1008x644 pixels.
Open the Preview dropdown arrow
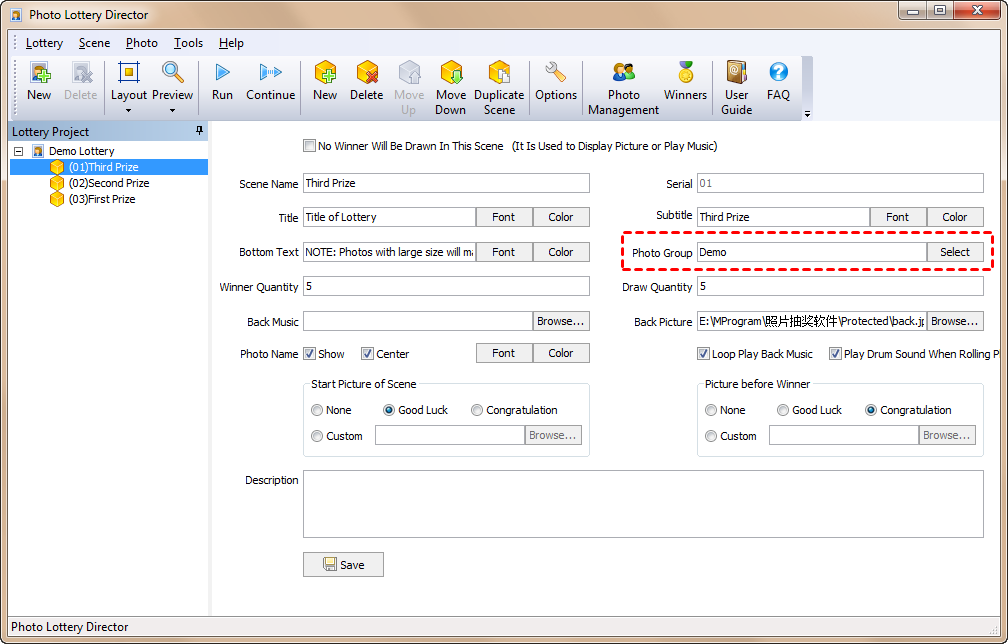pos(172,111)
